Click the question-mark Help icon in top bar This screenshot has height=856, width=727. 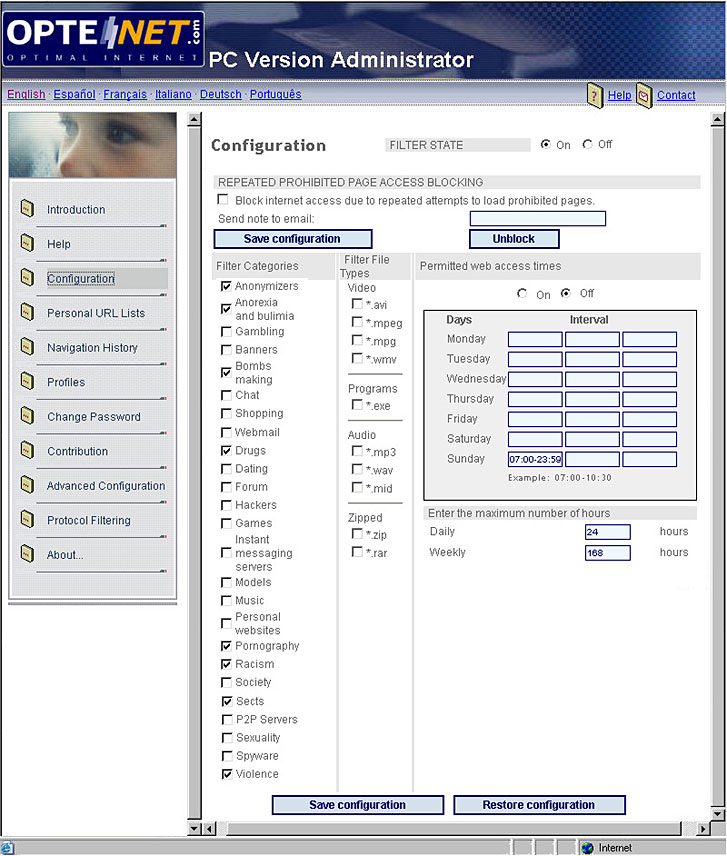click(595, 96)
